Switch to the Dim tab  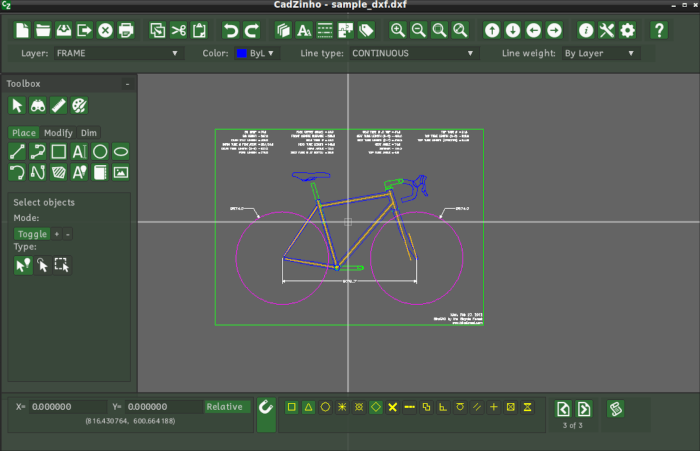point(88,133)
